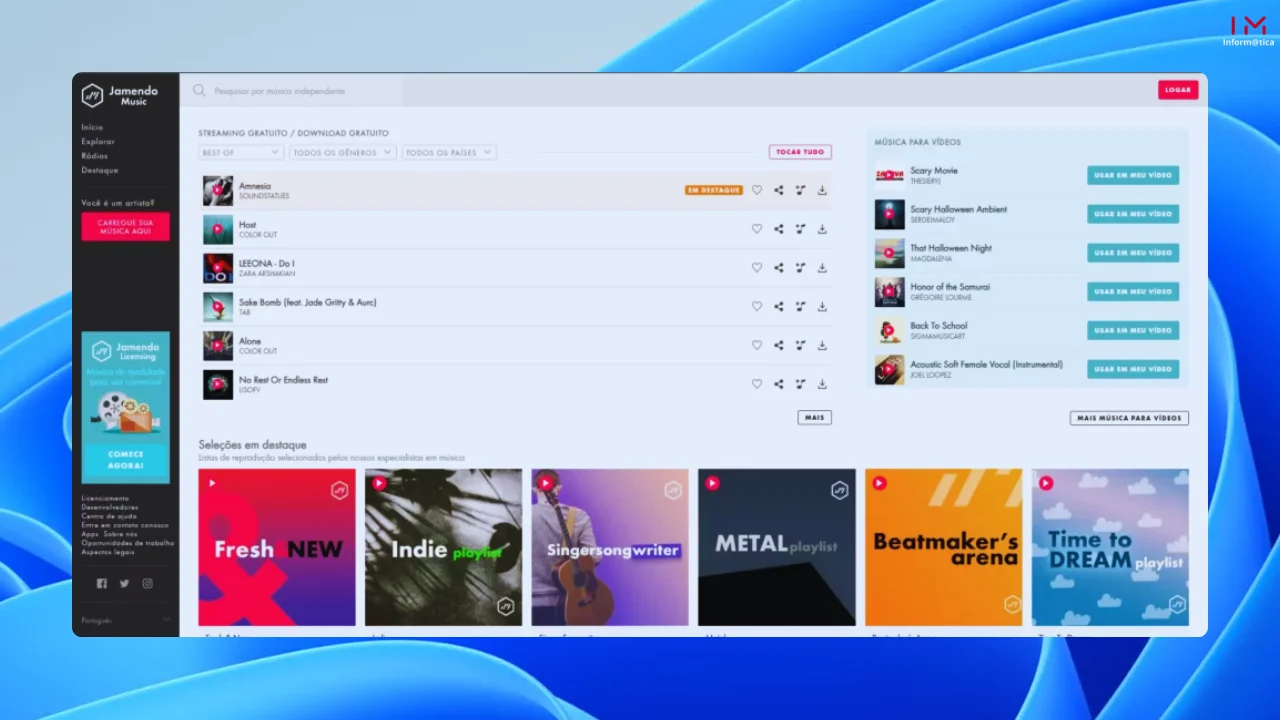Open Rádios in the sidebar

[95, 156]
